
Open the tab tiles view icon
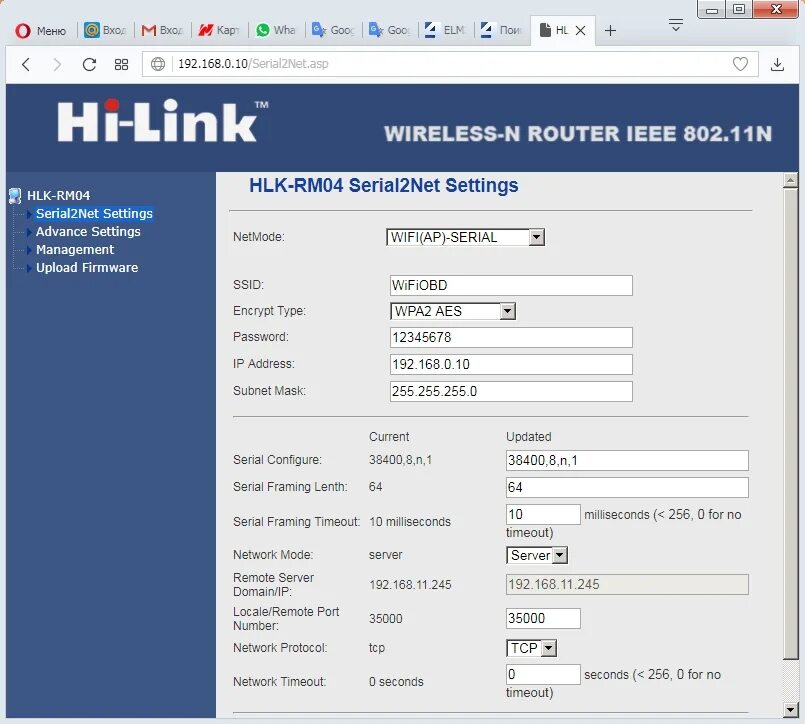click(x=121, y=64)
